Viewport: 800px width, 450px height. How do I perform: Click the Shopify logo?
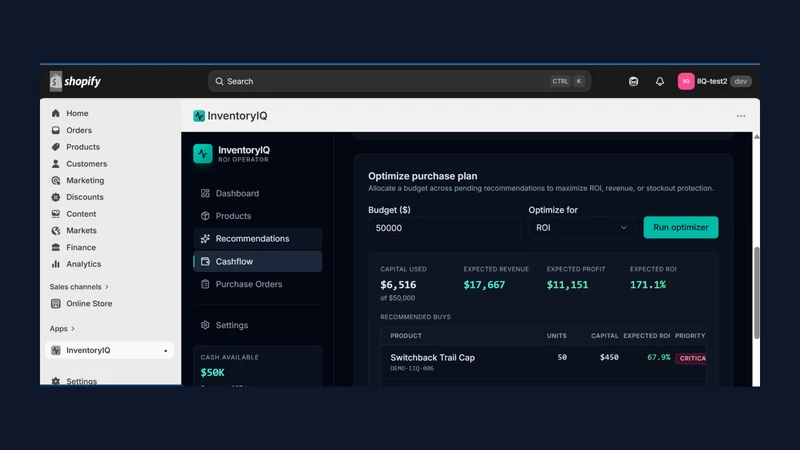click(76, 81)
